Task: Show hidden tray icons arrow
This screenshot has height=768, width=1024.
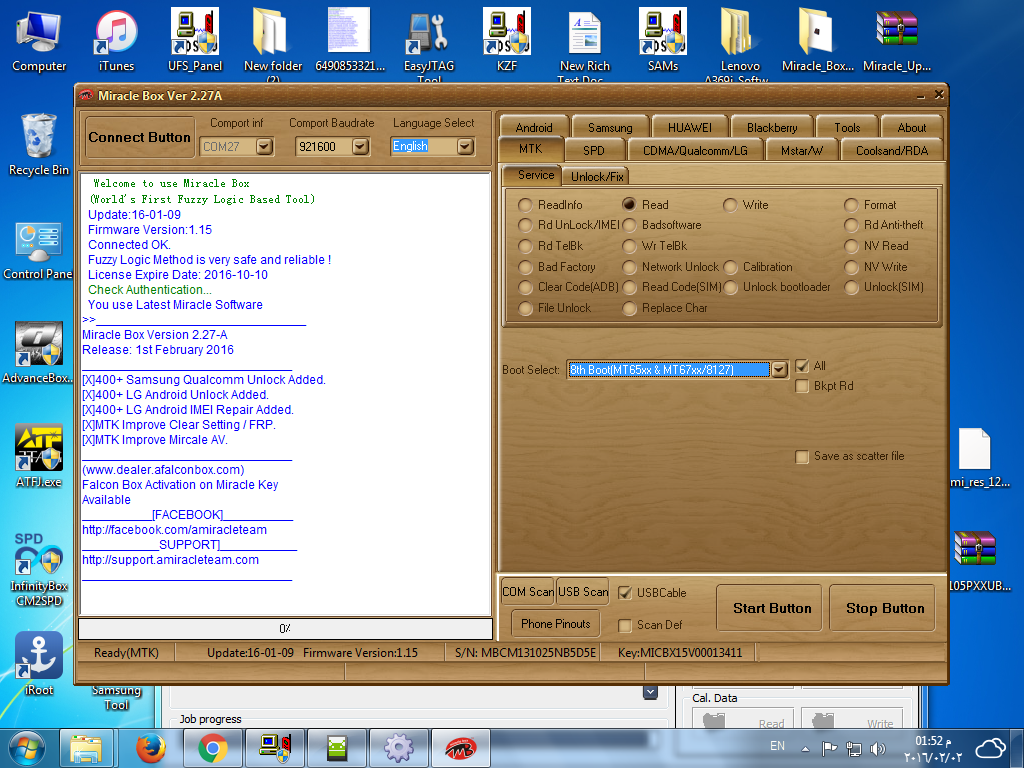Action: [805, 749]
